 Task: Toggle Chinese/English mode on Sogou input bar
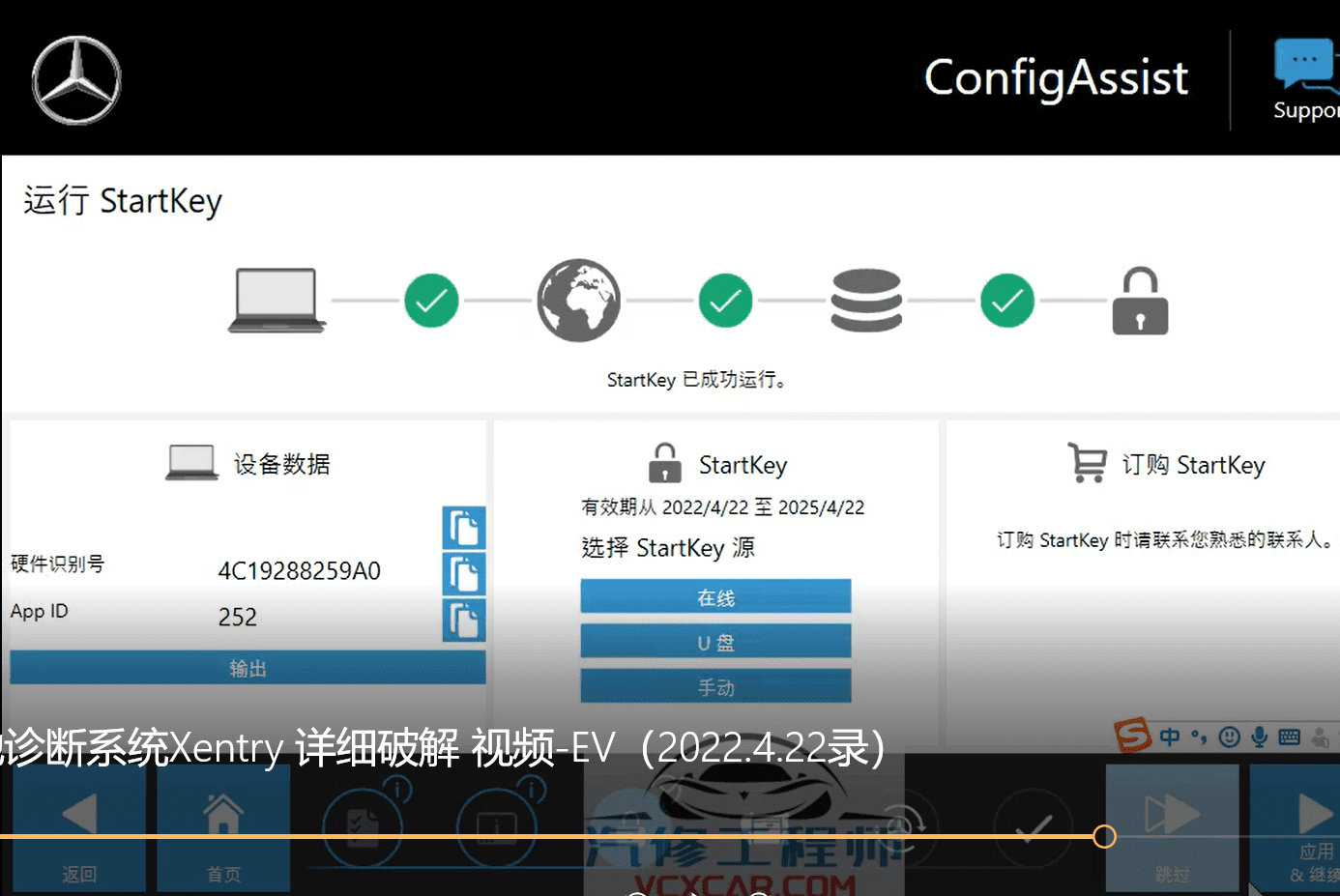1169,737
